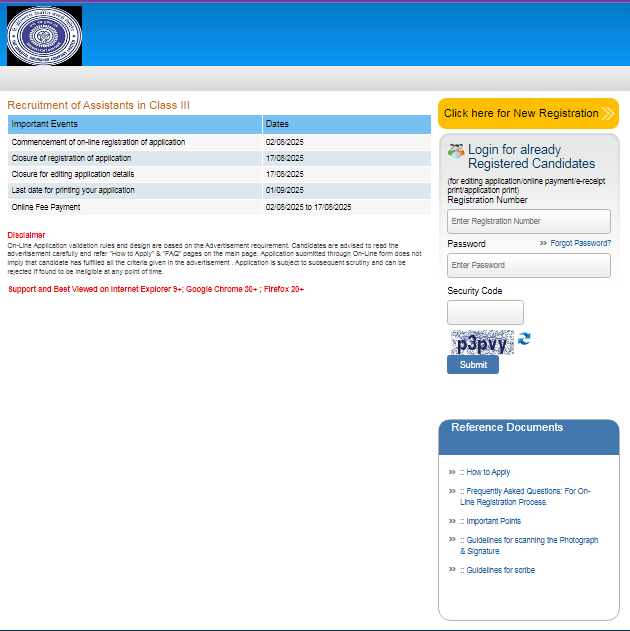This screenshot has width=630, height=631.
Task: View the Important Points document
Action: pyautogui.click(x=493, y=521)
